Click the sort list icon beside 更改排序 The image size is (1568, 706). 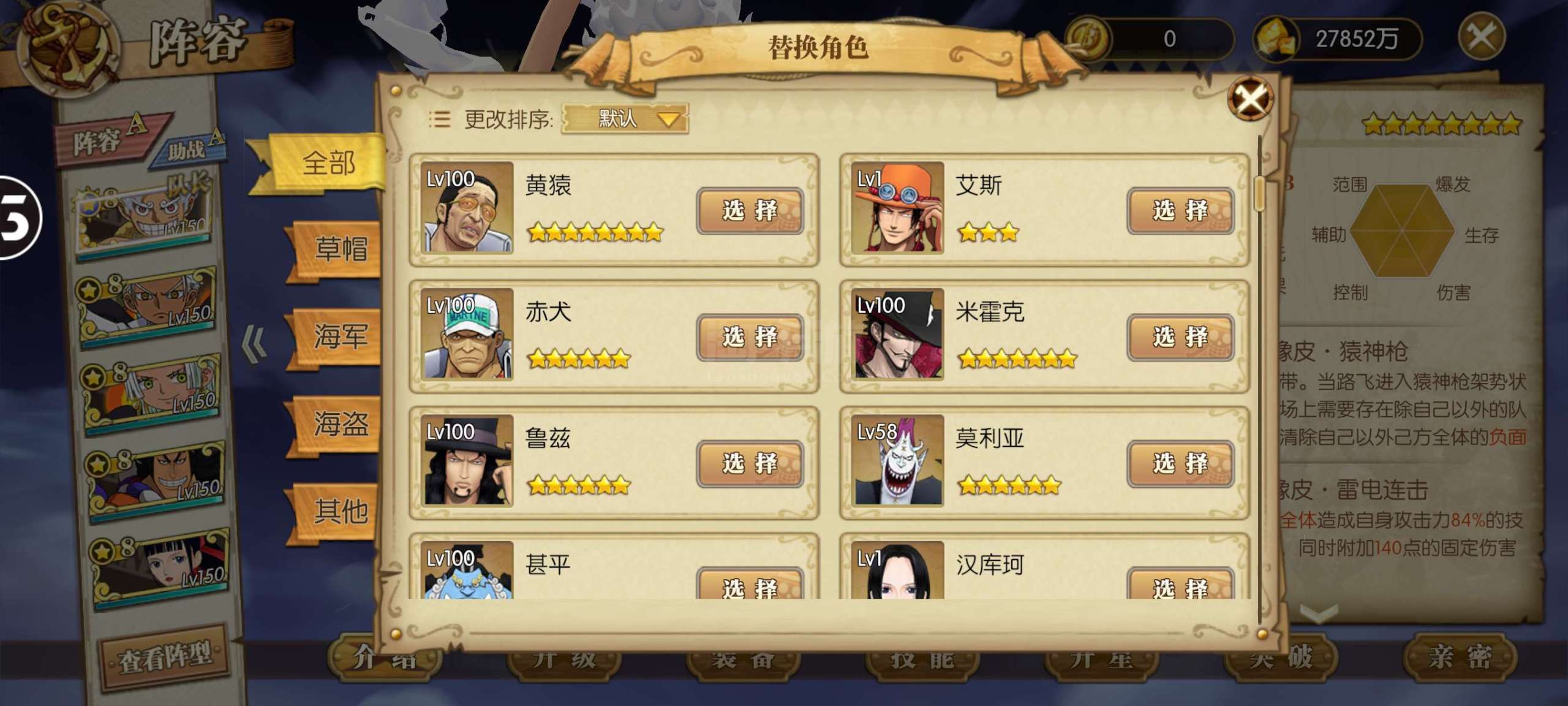click(439, 119)
